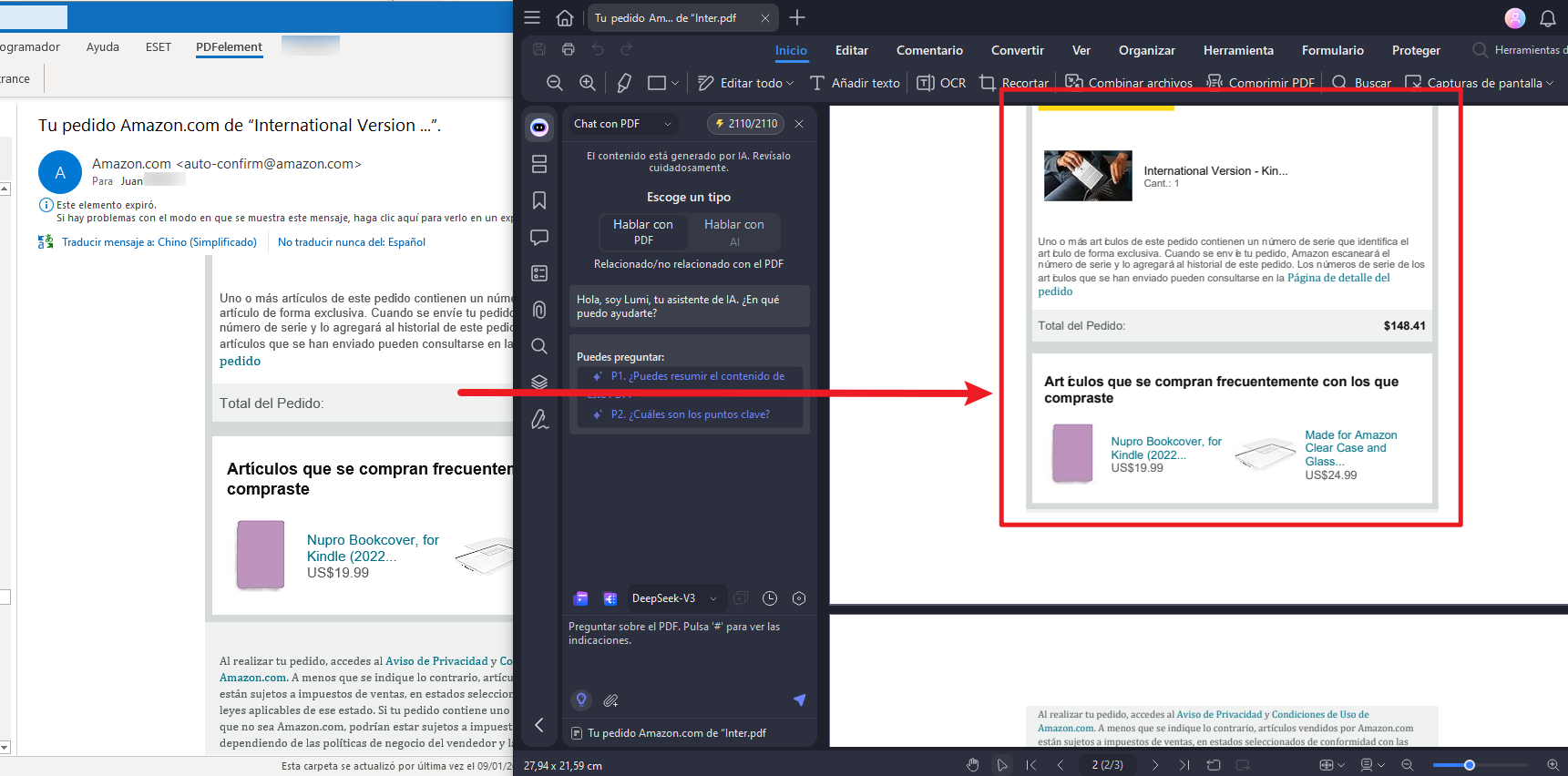The height and width of the screenshot is (776, 1568).
Task: Open the Buscar search tool
Action: point(1361,83)
